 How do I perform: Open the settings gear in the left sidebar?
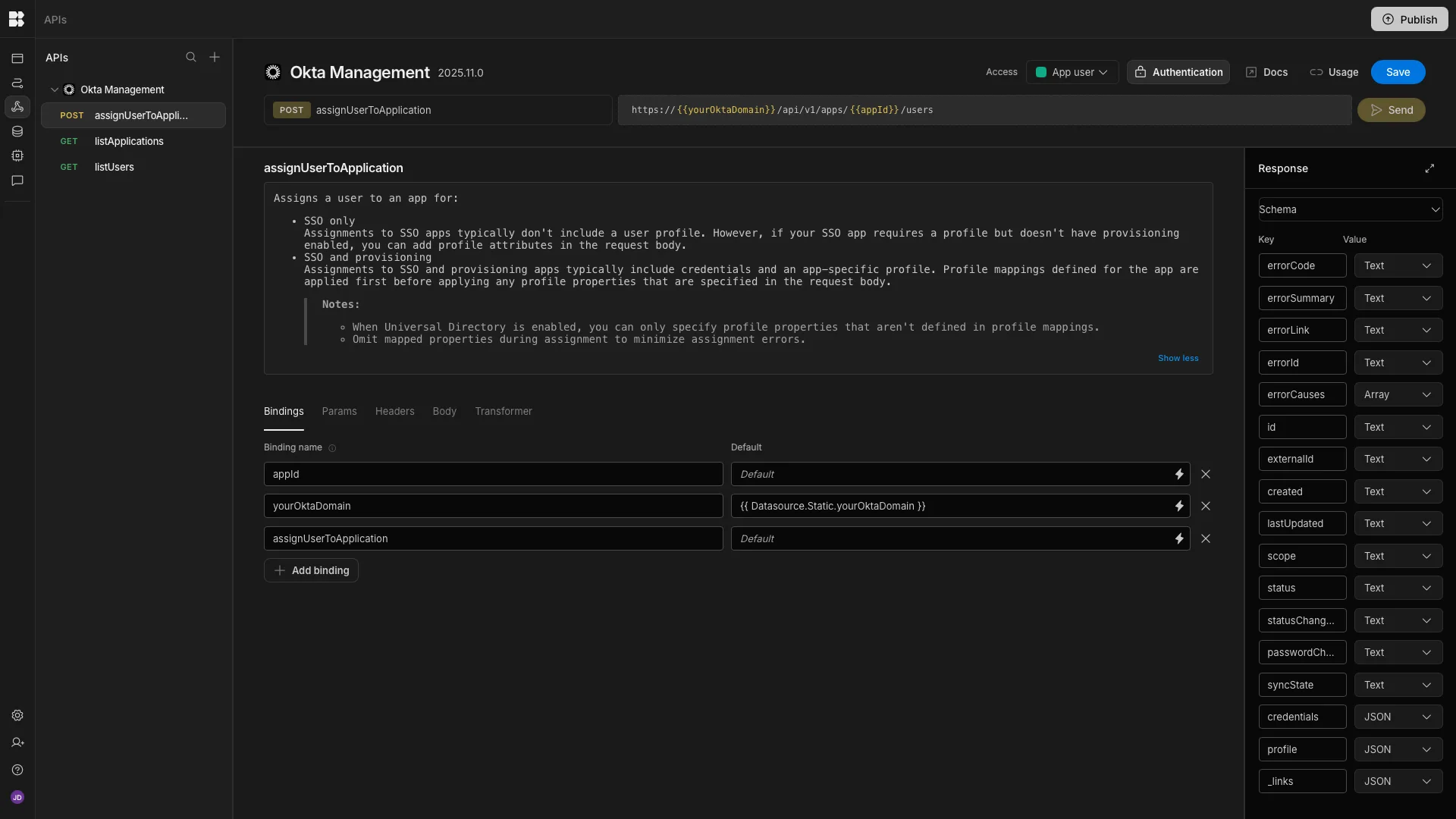tap(17, 715)
